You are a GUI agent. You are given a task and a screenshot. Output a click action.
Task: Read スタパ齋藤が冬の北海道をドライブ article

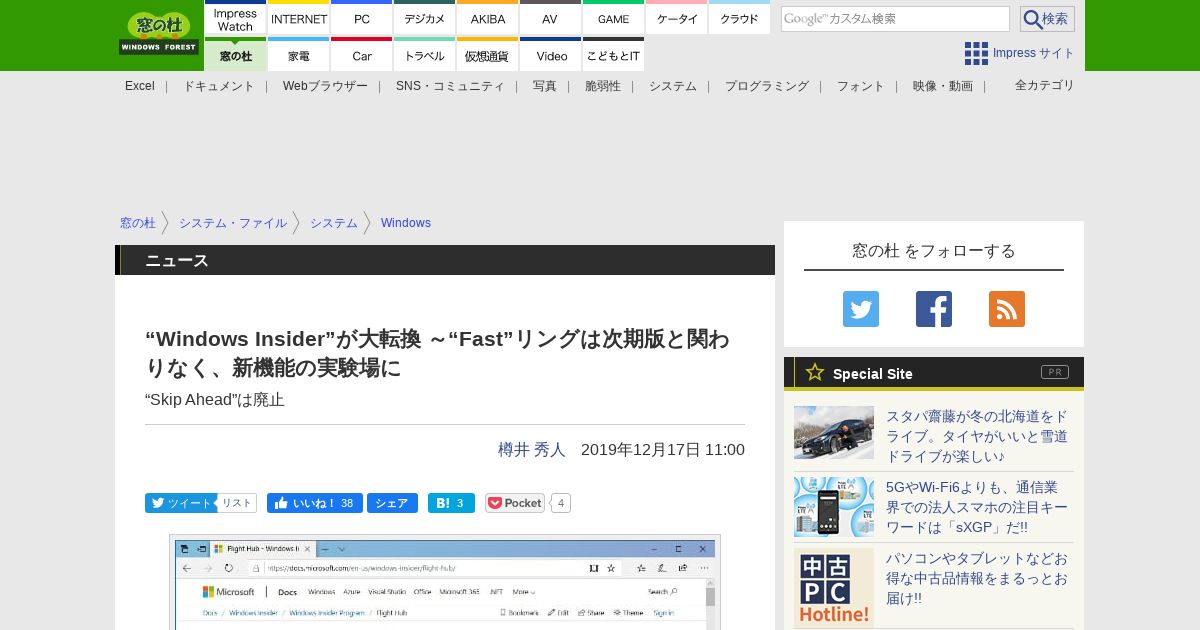coord(977,436)
